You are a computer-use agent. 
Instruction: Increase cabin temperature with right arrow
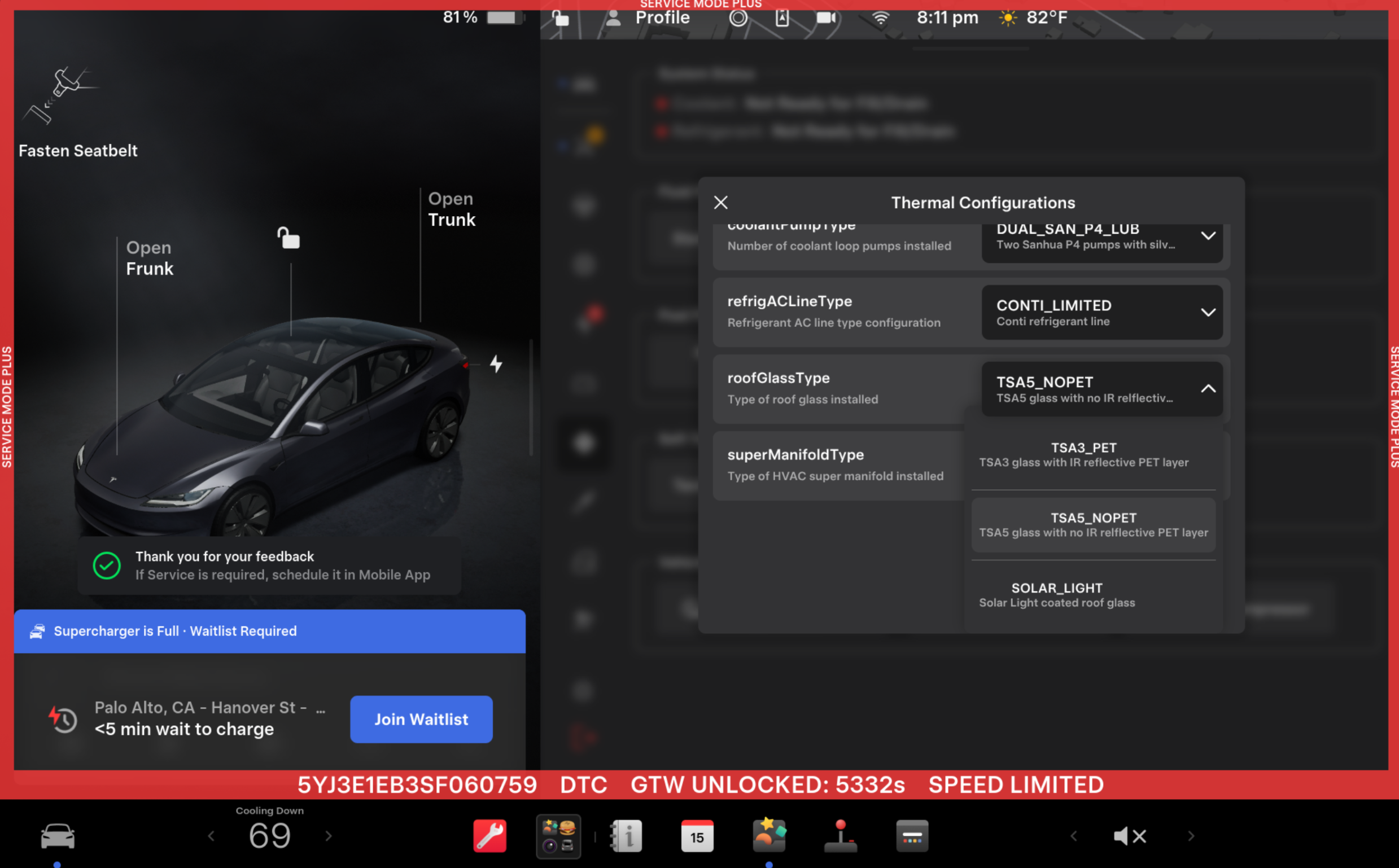tap(329, 836)
